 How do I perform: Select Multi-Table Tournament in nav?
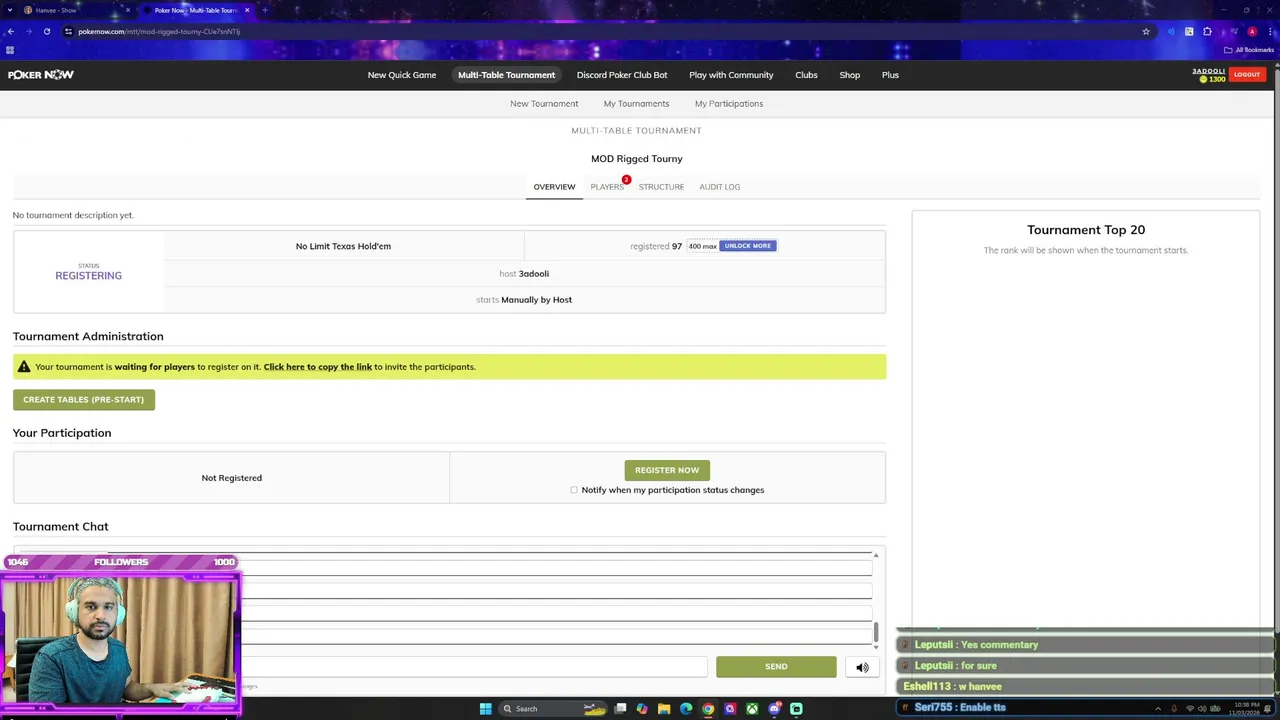point(506,75)
